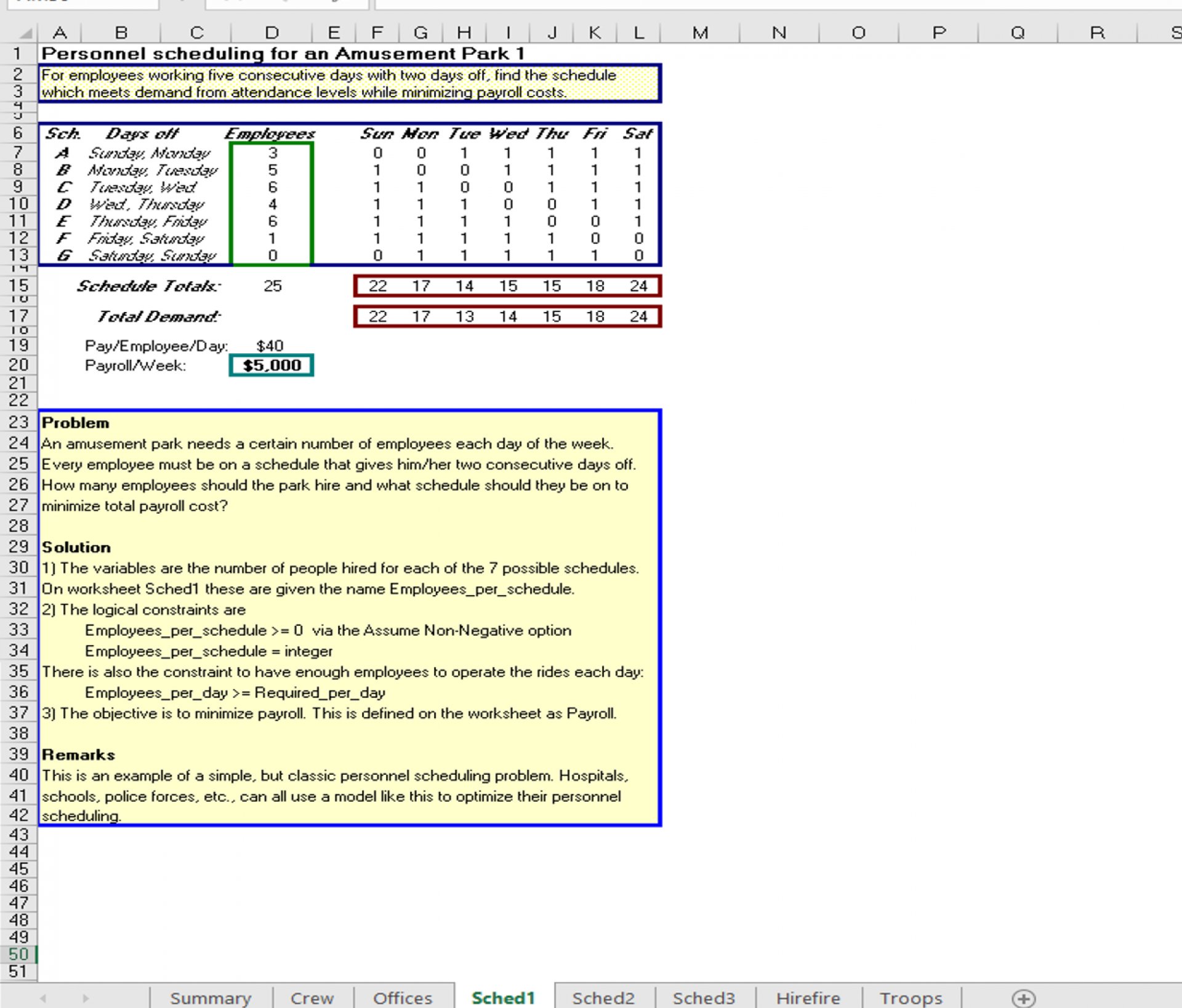Select Saturday schedule total 24

(638, 286)
